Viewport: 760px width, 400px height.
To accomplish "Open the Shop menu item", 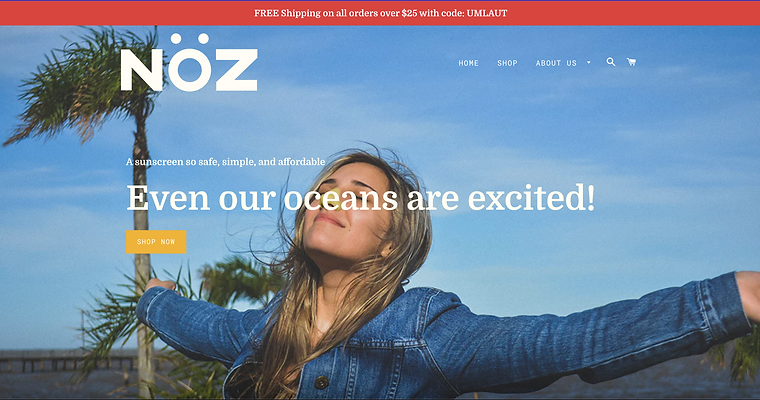I will pos(507,63).
